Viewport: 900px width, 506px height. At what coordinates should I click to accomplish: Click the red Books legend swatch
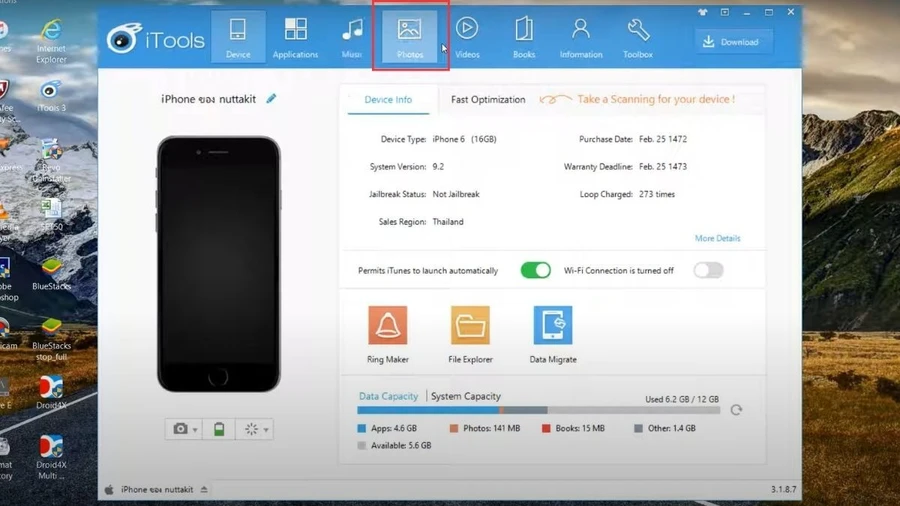546,429
